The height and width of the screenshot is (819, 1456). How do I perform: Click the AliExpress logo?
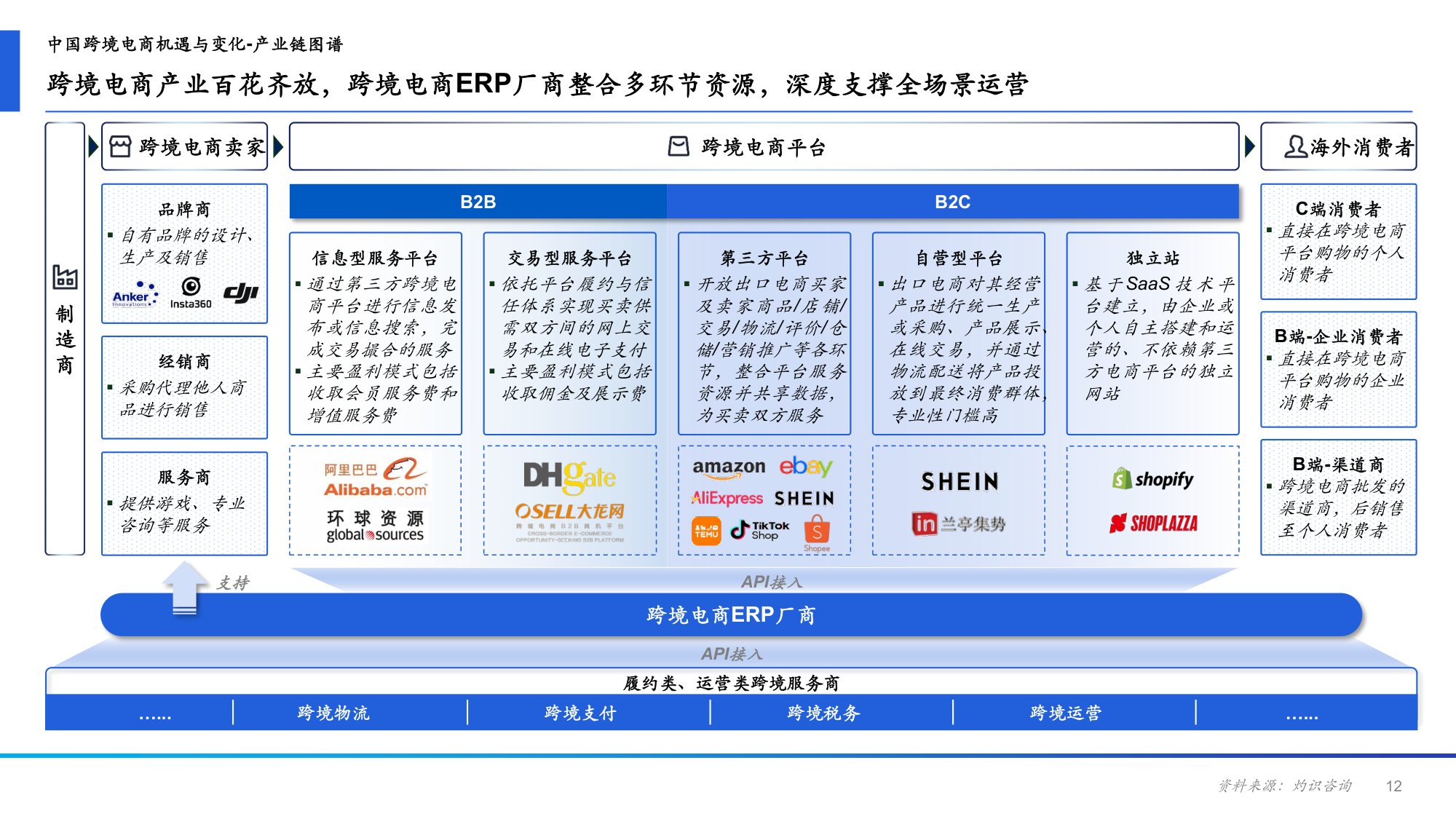(x=727, y=498)
